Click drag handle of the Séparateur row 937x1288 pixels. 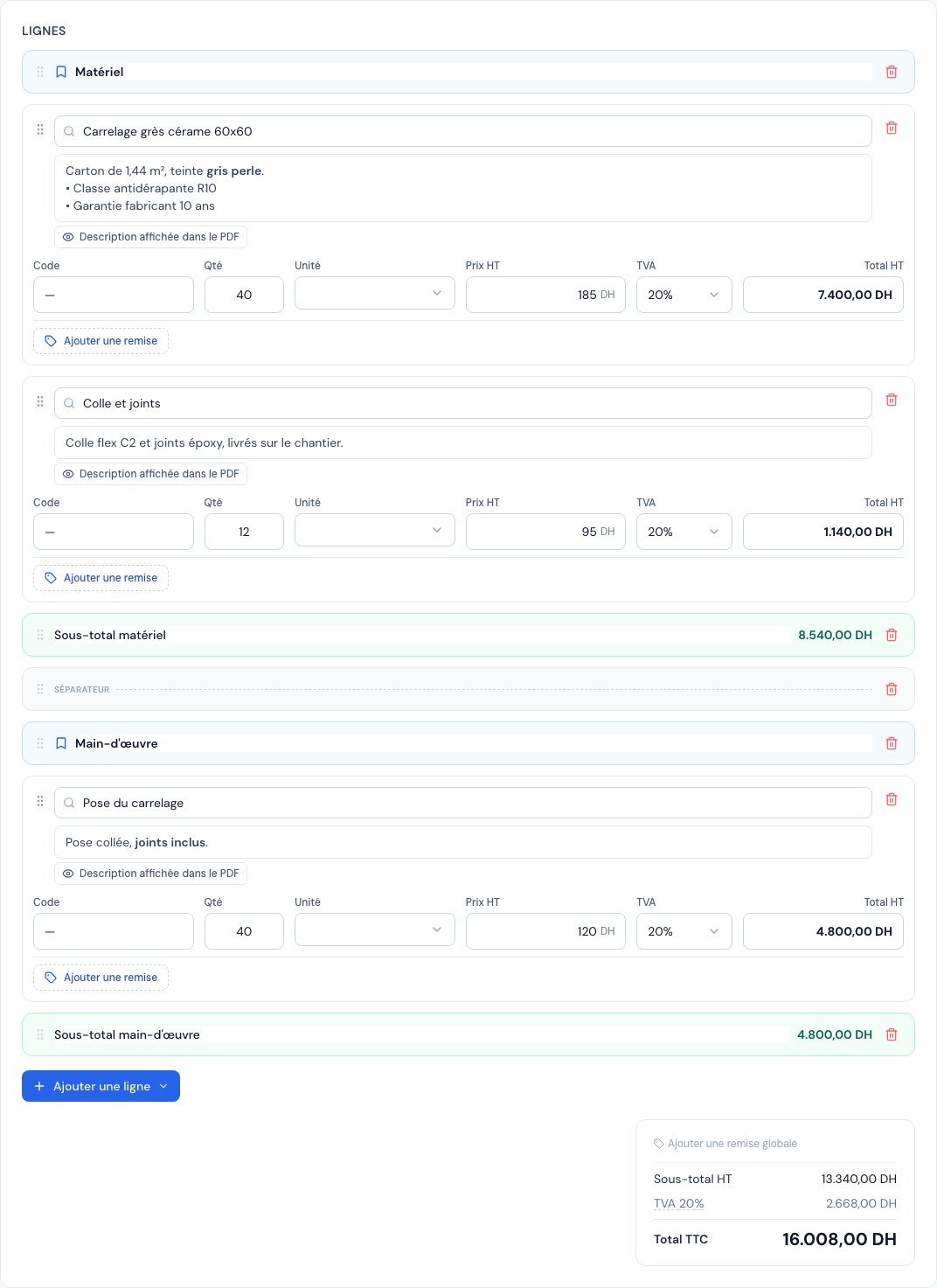[x=40, y=689]
